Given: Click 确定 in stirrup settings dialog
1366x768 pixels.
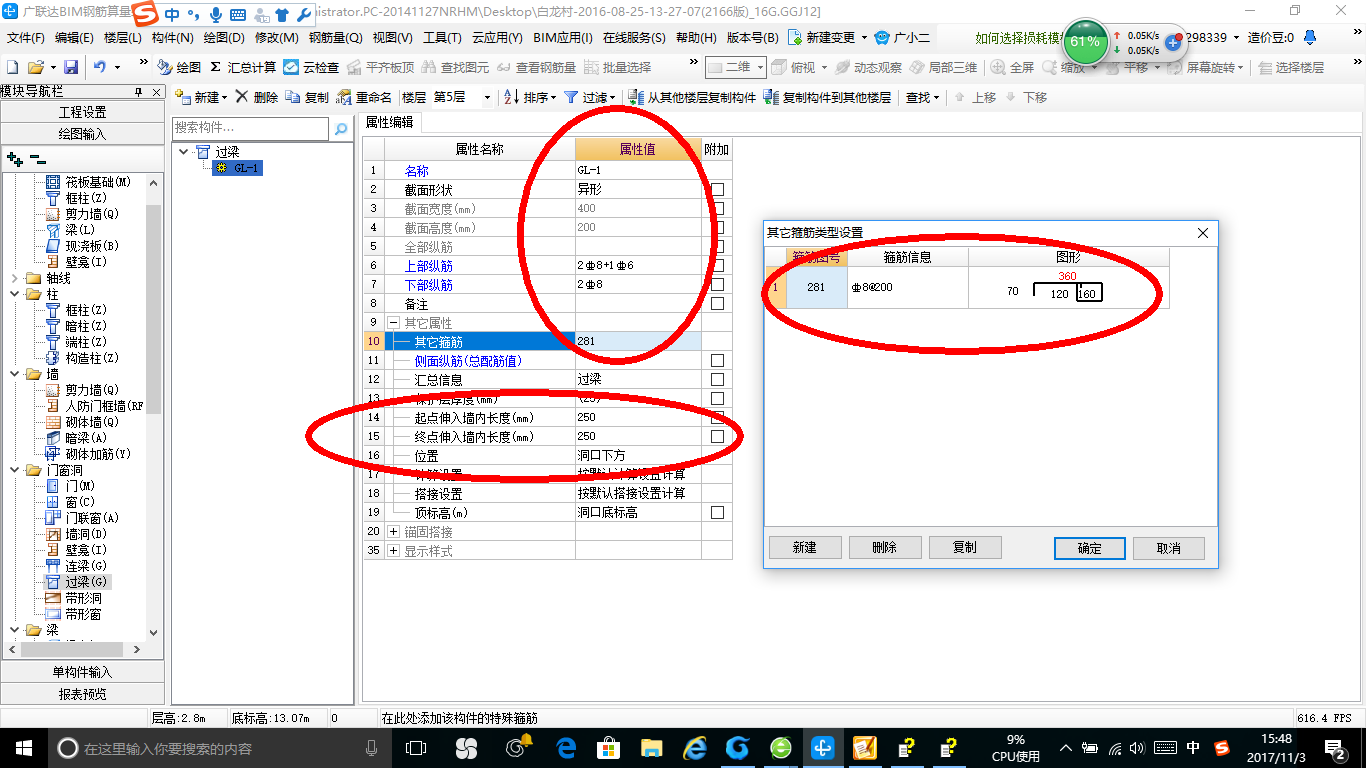Looking at the screenshot, I should click(x=1090, y=548).
